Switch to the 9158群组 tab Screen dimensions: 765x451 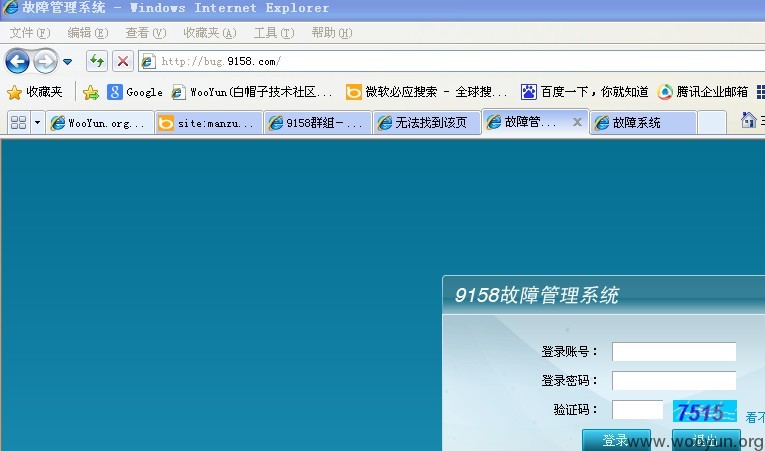pyautogui.click(x=318, y=123)
